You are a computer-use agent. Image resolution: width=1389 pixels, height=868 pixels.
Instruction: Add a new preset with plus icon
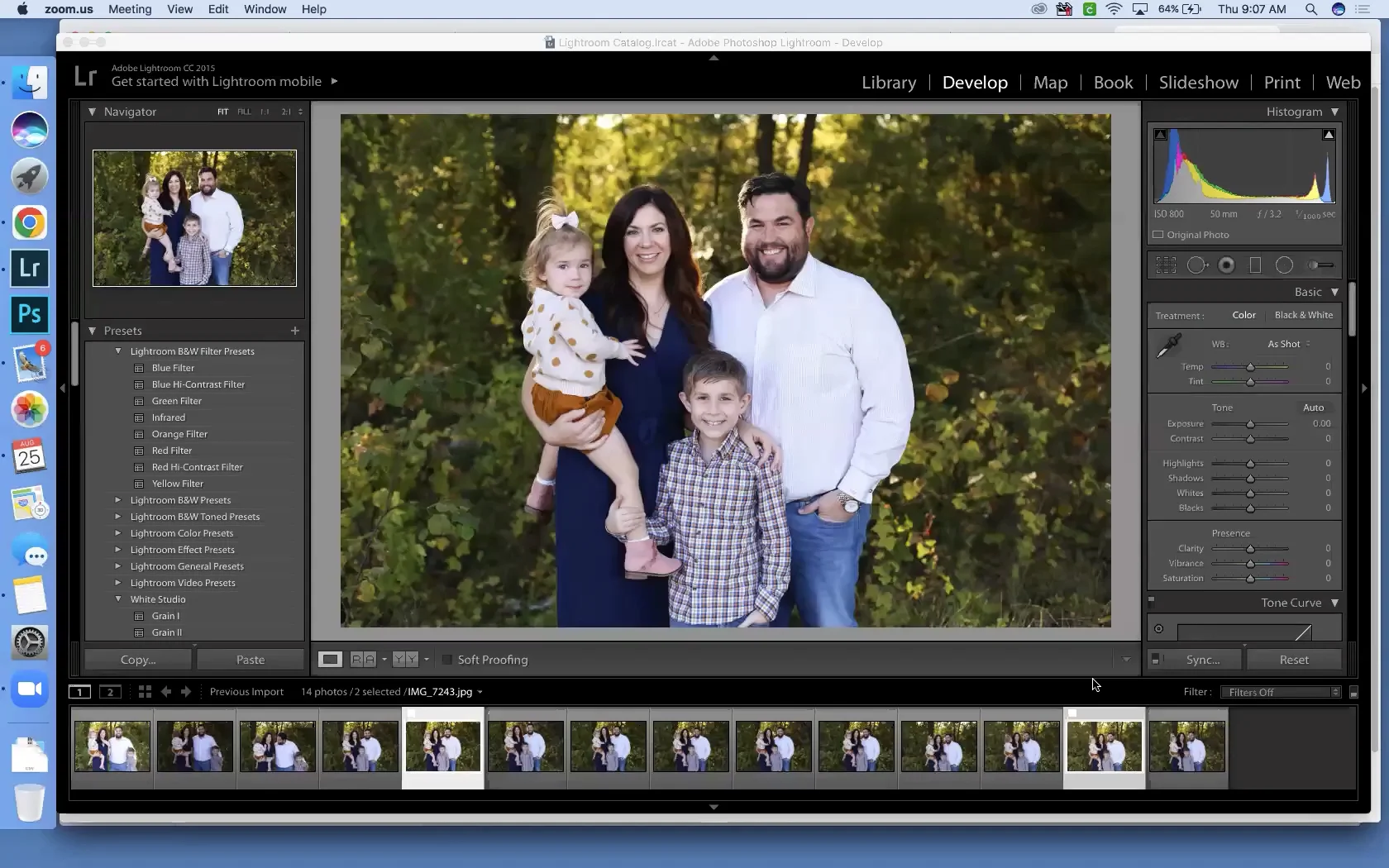coord(294,331)
